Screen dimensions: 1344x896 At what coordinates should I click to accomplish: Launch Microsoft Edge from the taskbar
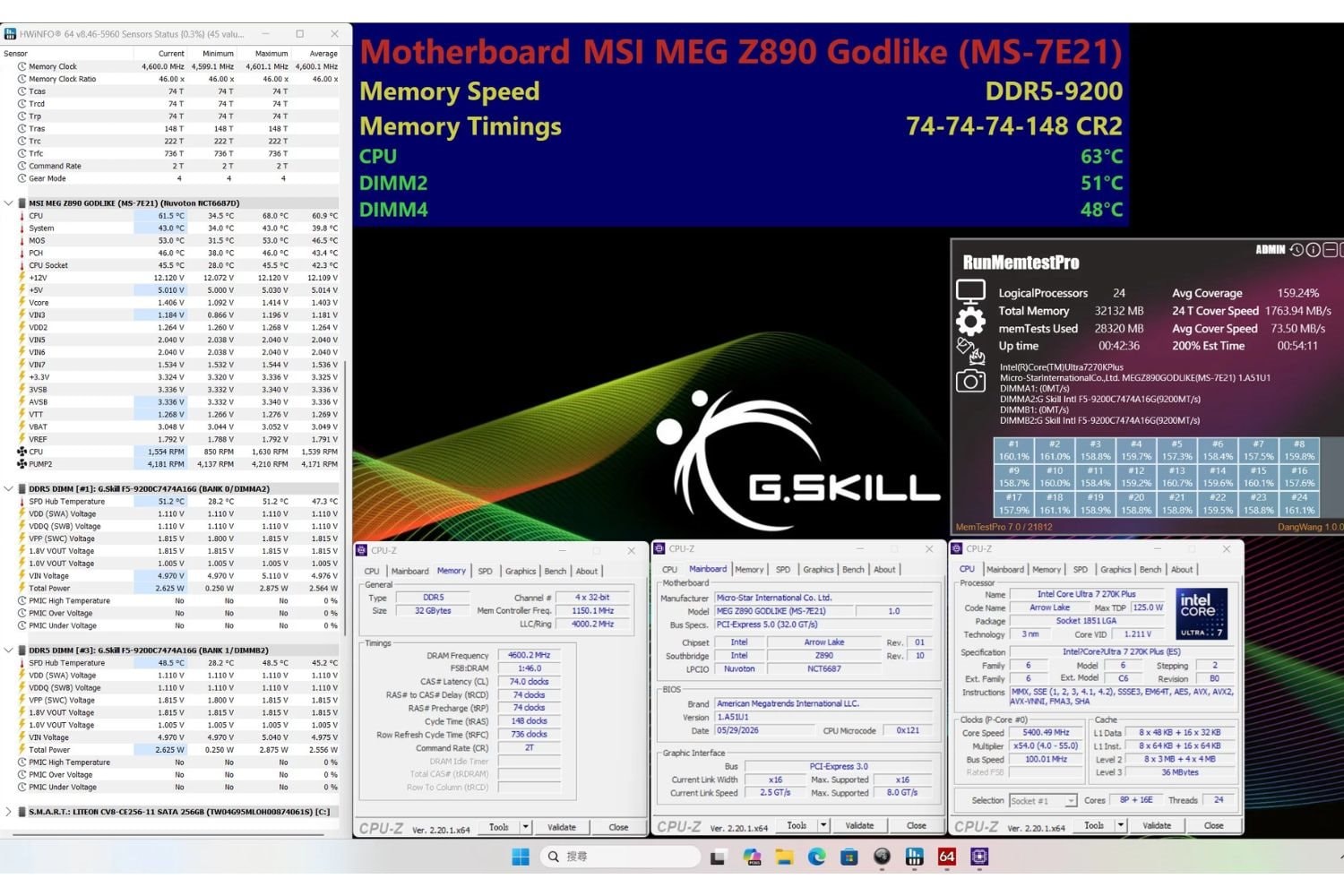[x=817, y=857]
